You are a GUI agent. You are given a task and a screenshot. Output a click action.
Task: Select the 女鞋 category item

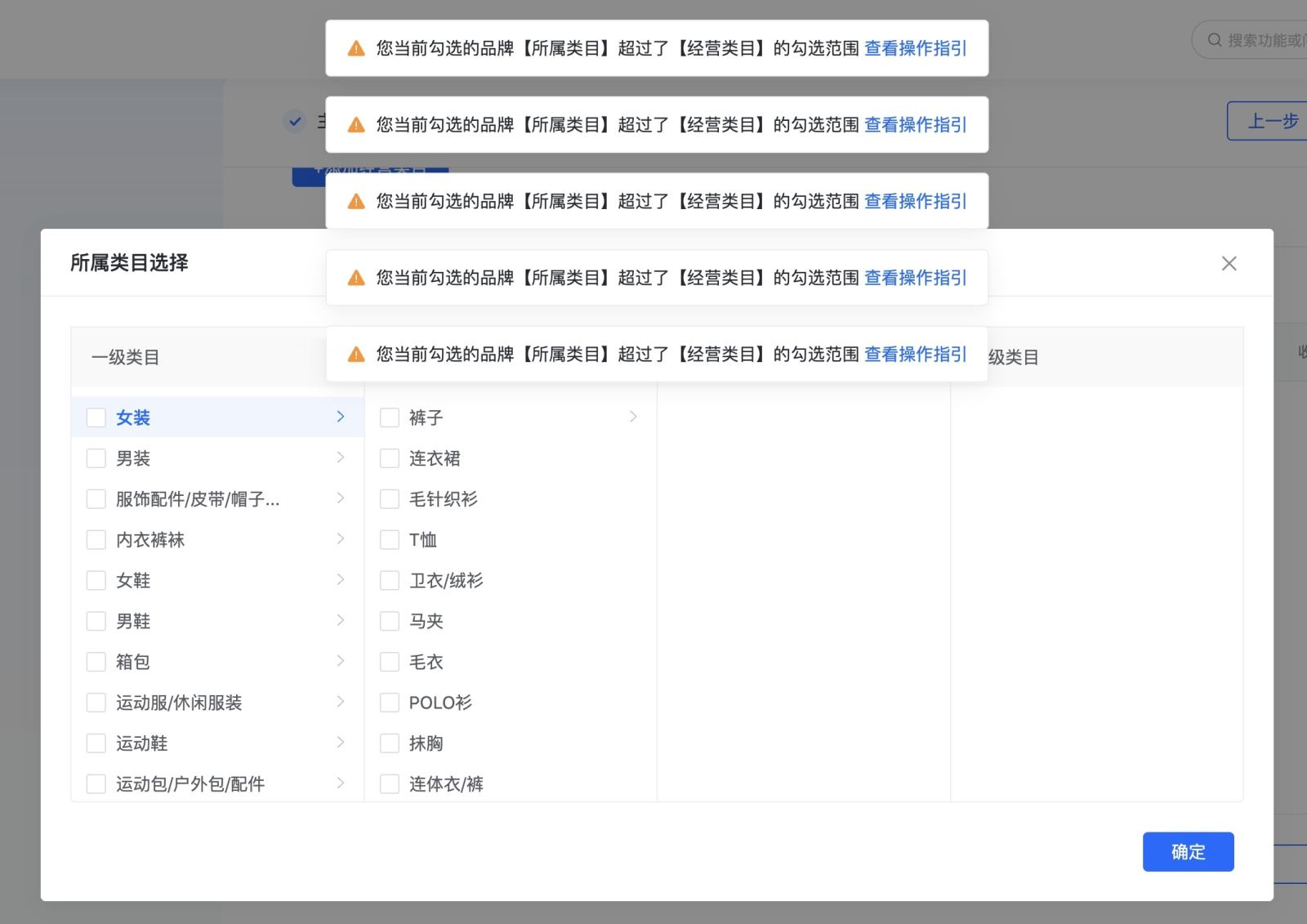(x=133, y=581)
